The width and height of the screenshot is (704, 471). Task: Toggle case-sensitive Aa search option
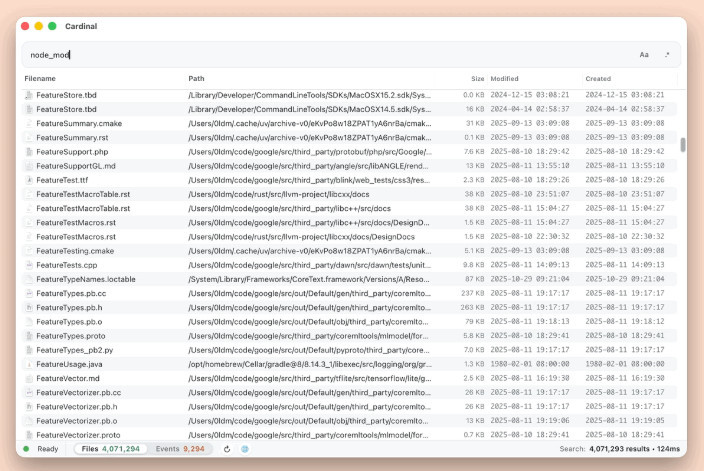coord(644,55)
